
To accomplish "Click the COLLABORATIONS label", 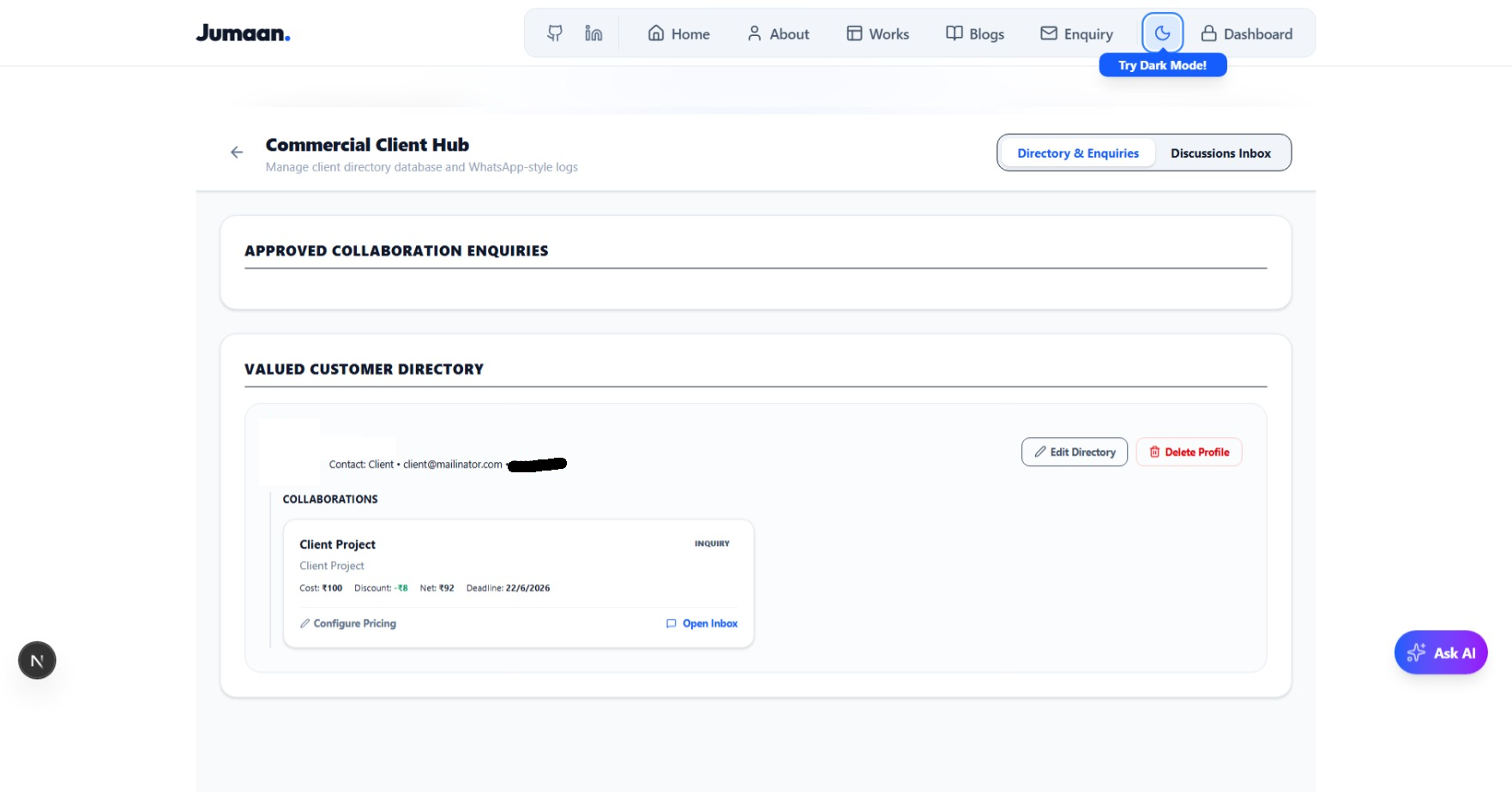I will [x=330, y=499].
